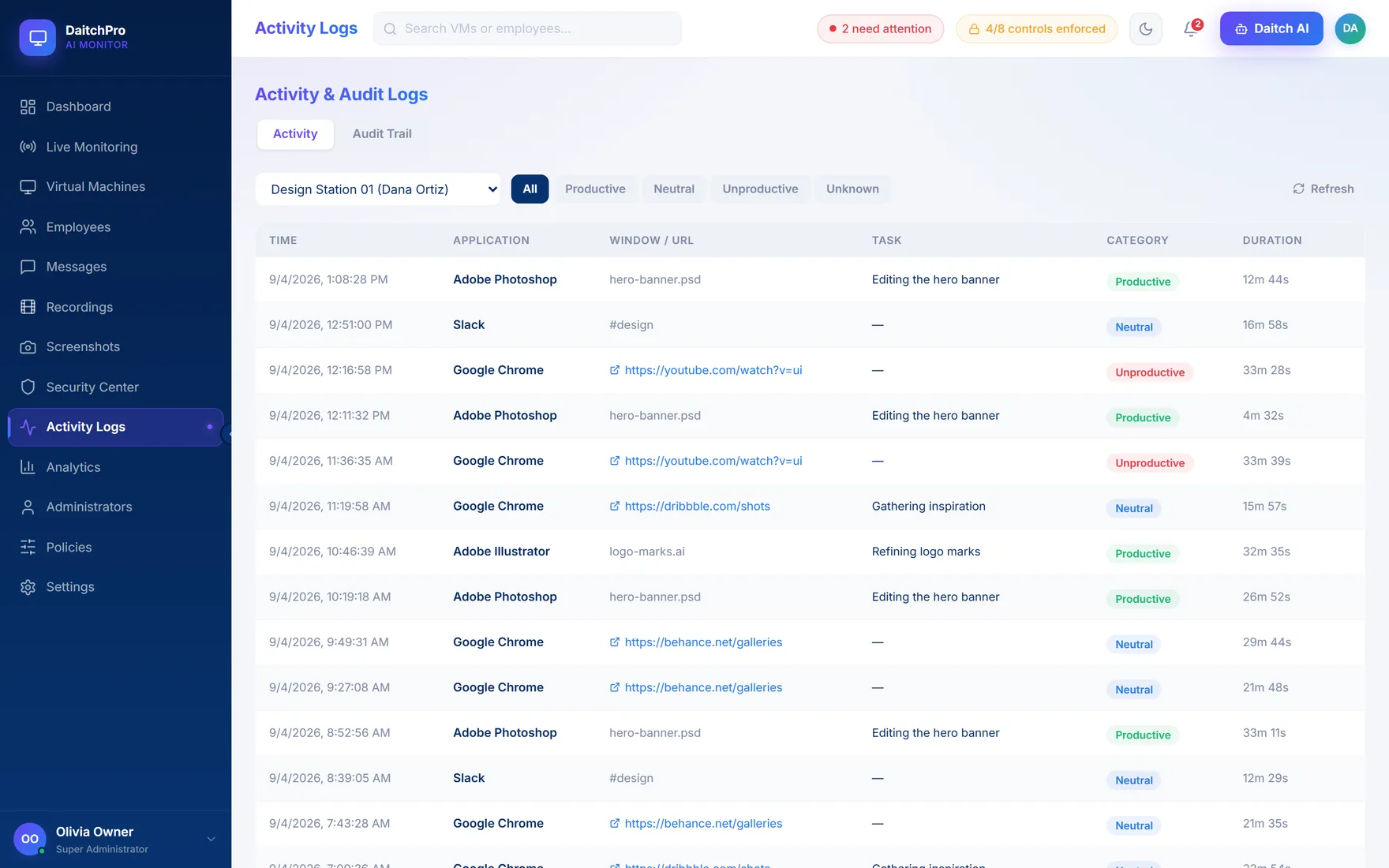Open notifications bell with 2 alerts
Image resolution: width=1389 pixels, height=868 pixels.
(1191, 29)
